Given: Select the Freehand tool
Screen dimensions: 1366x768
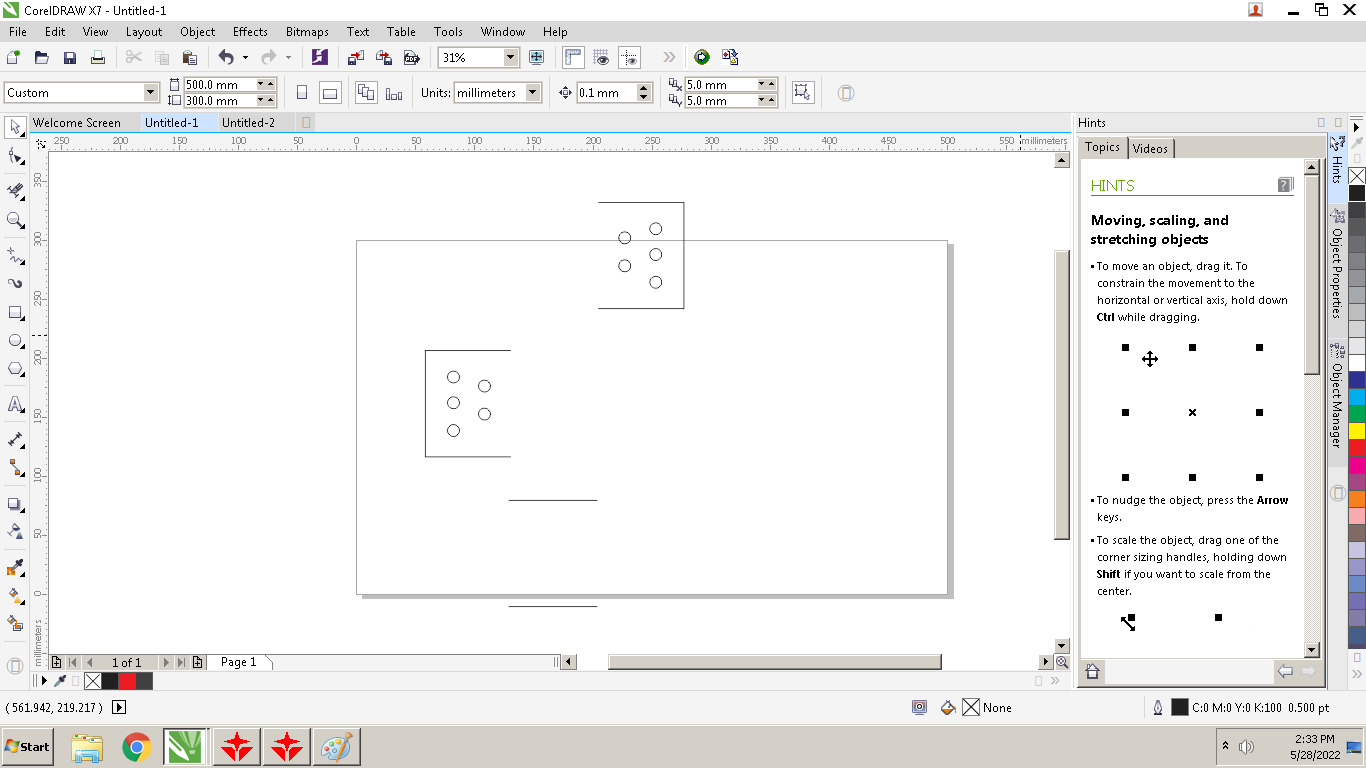Looking at the screenshot, I should (15, 255).
